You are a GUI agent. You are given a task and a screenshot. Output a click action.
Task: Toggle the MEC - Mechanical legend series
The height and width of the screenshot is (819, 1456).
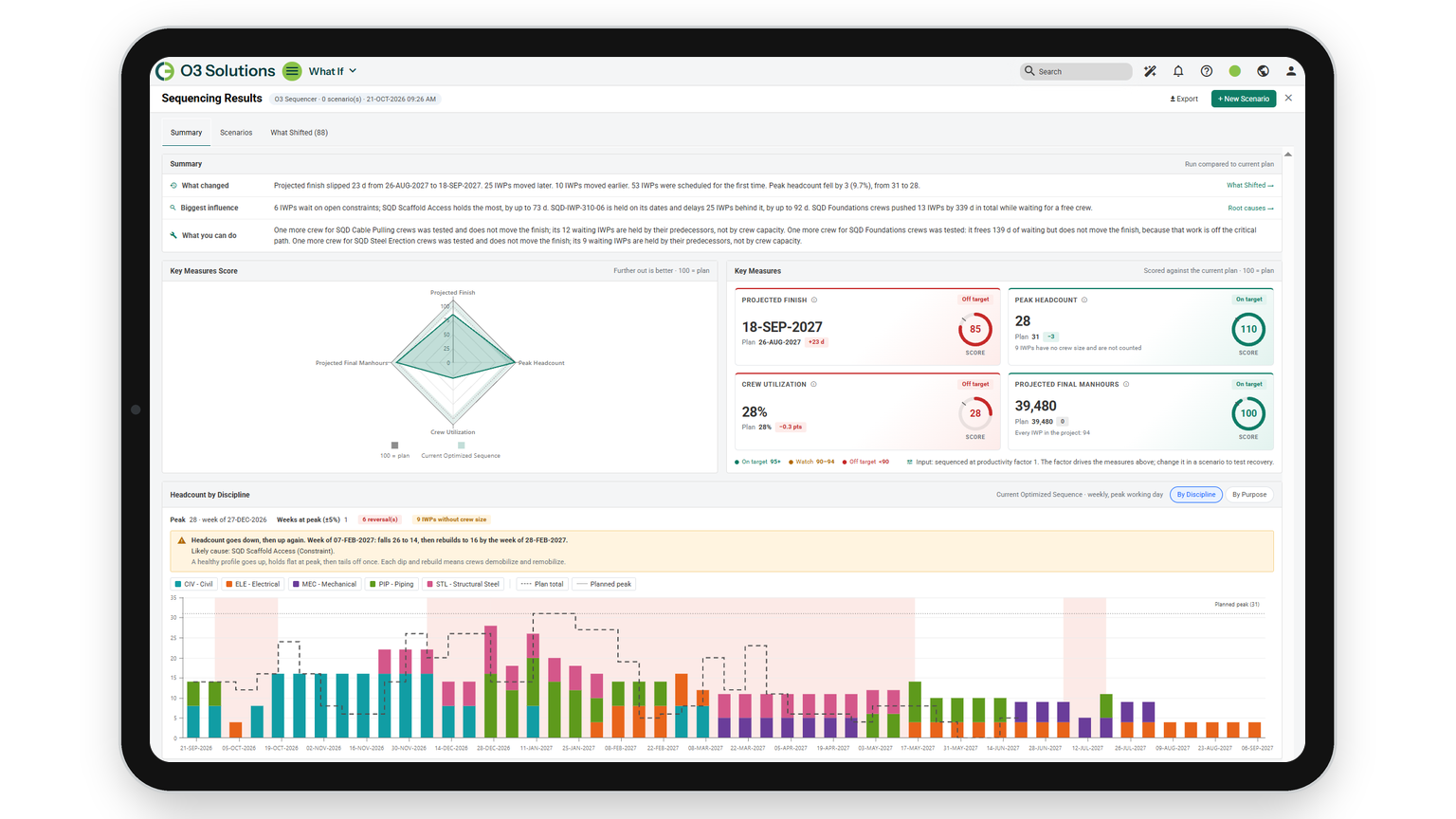(x=325, y=584)
